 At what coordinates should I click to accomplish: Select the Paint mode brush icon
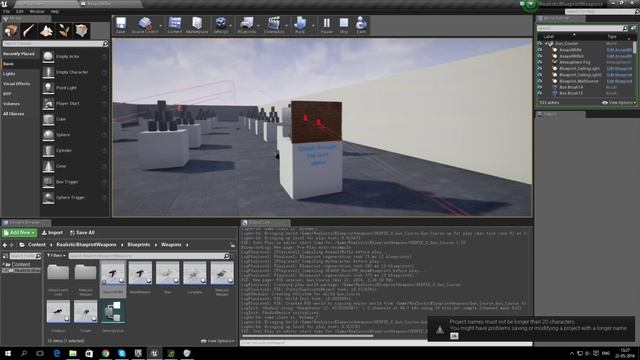coord(29,31)
